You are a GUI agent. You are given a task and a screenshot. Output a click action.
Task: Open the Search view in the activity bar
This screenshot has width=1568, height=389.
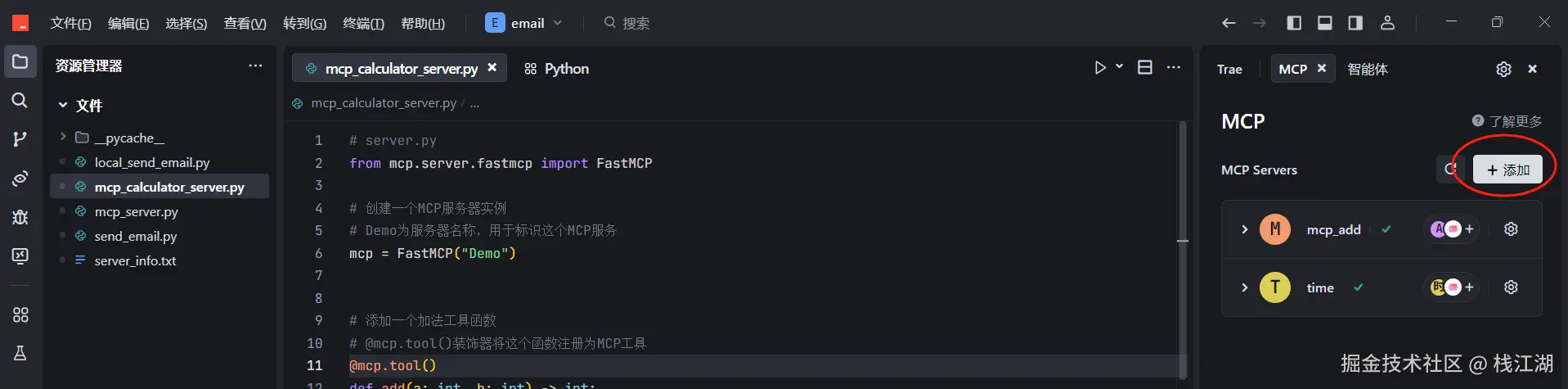pos(20,100)
